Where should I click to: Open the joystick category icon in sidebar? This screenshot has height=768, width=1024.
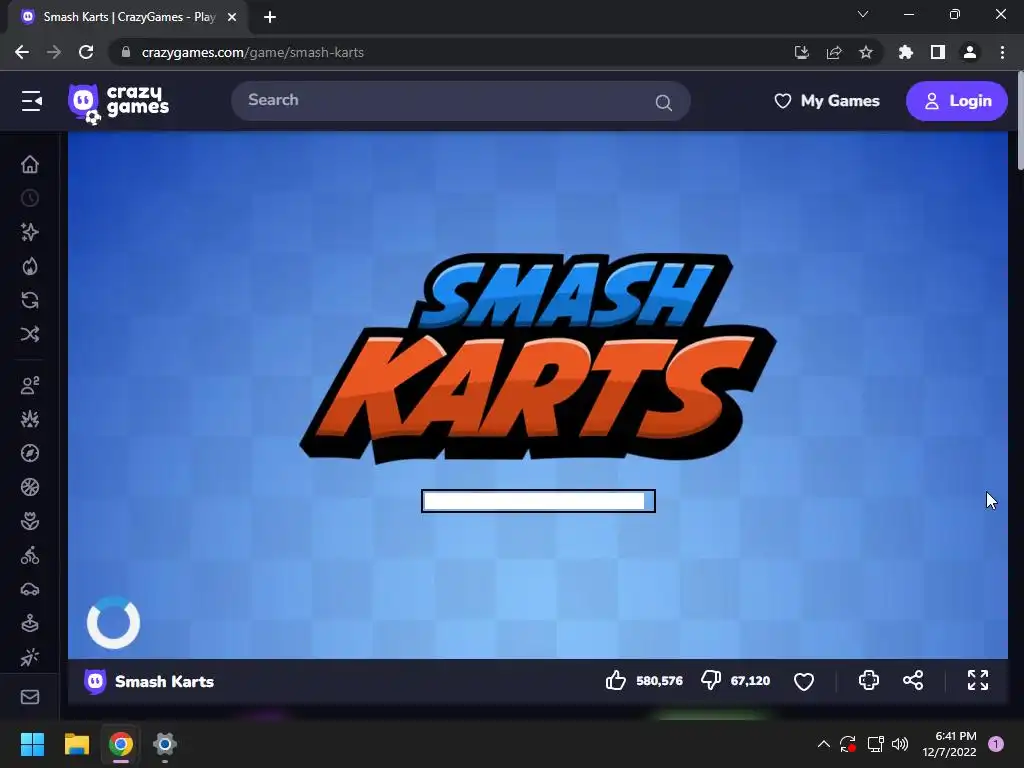[x=30, y=623]
